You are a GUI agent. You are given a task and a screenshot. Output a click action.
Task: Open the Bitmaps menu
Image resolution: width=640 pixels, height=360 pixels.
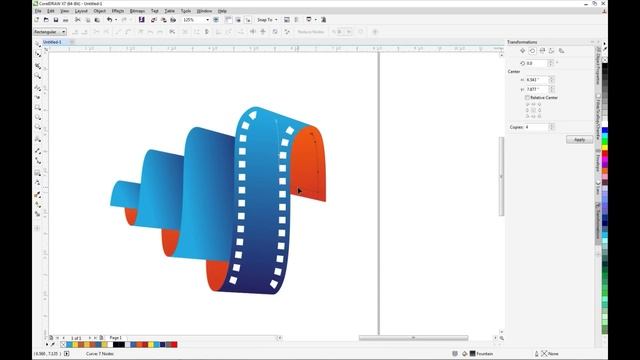tap(137, 11)
